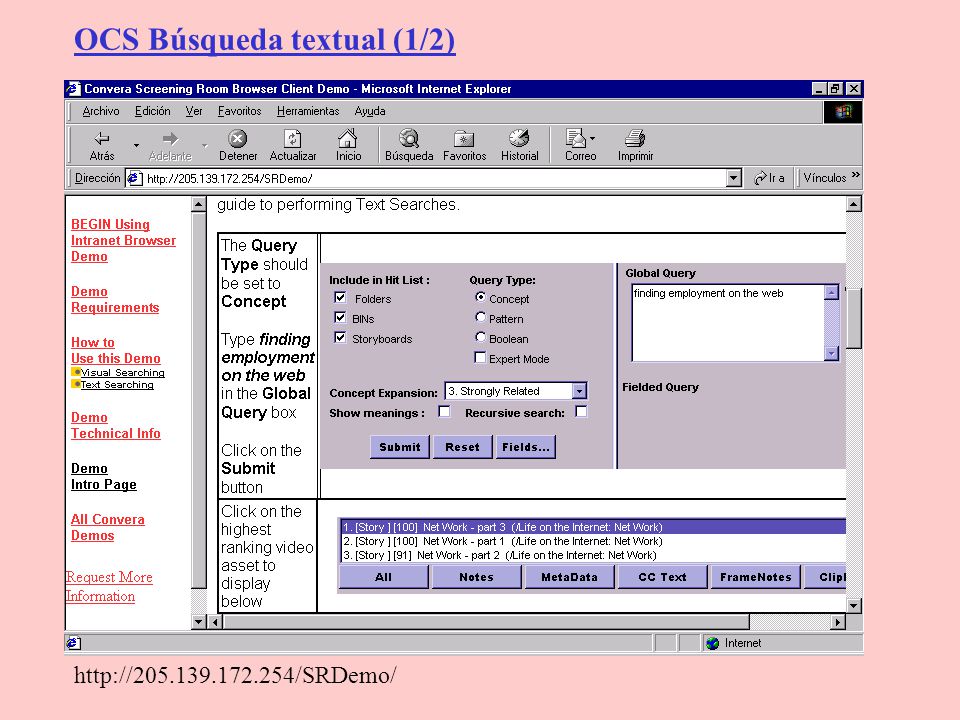Open the Adelante history dropdown arrow
The image size is (960, 720).
(x=204, y=146)
